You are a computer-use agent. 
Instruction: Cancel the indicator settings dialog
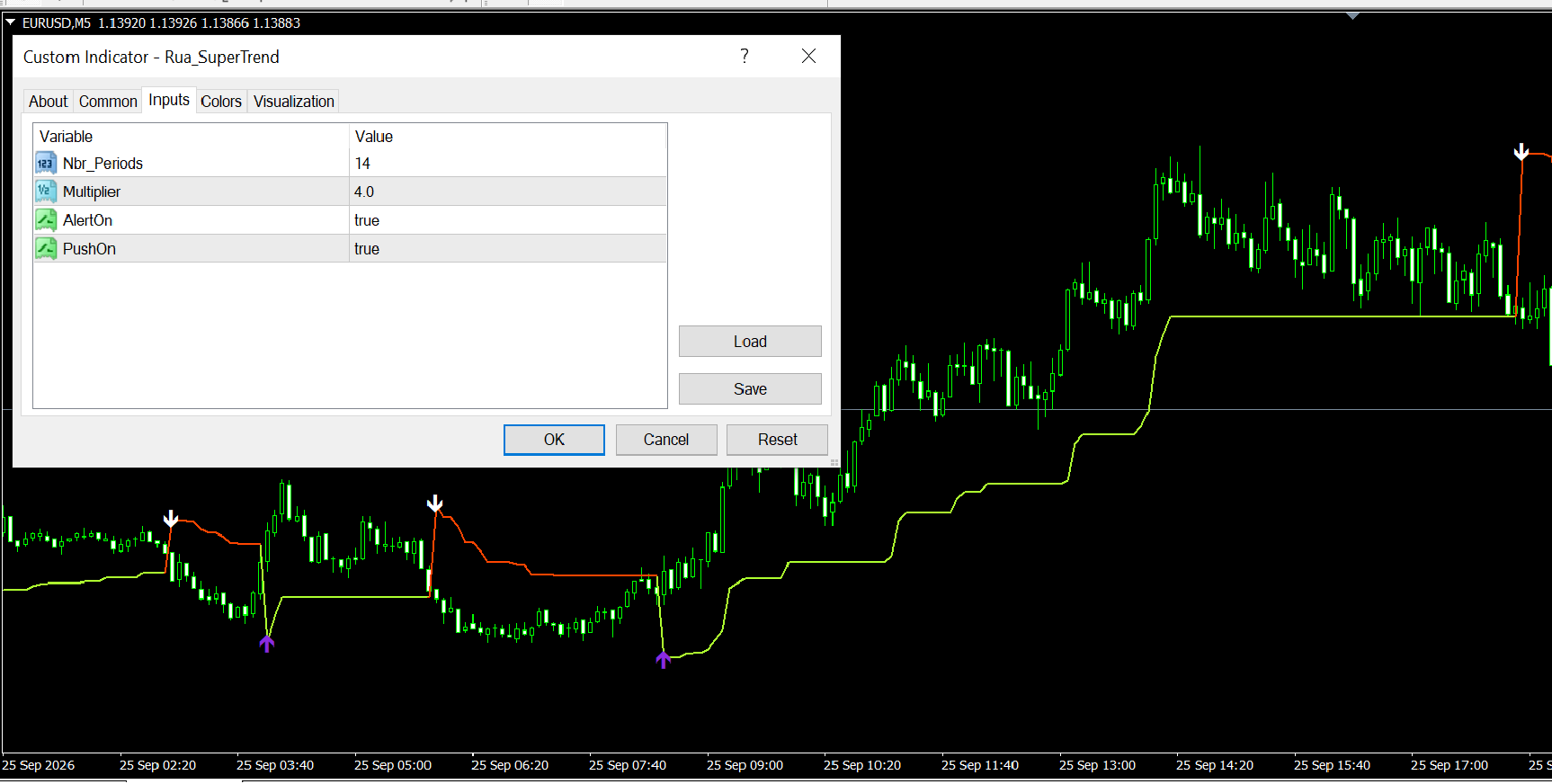pyautogui.click(x=666, y=440)
